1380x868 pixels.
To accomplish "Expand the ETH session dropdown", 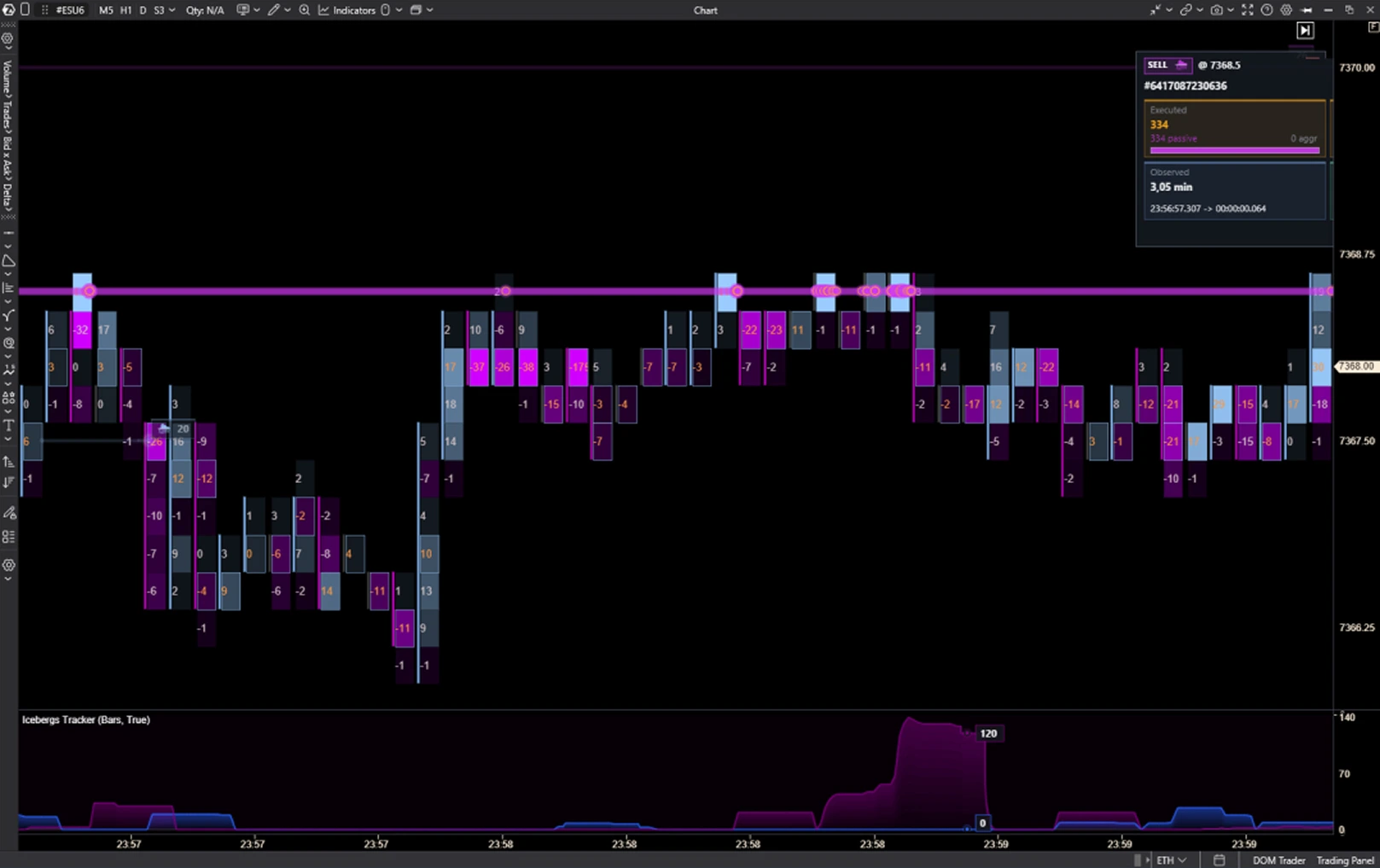I will click(1171, 860).
